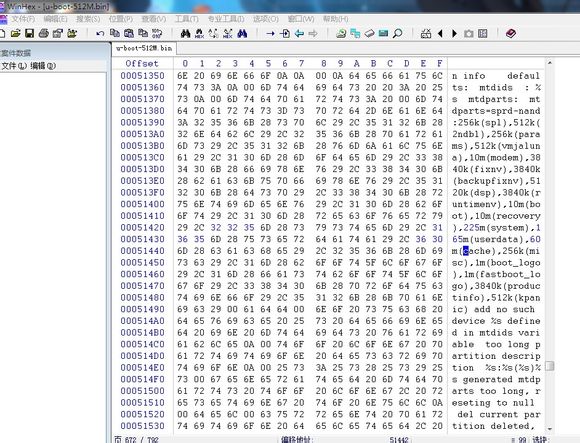Click the save floppy disk icon
The width and height of the screenshot is (580, 443).
29,34
